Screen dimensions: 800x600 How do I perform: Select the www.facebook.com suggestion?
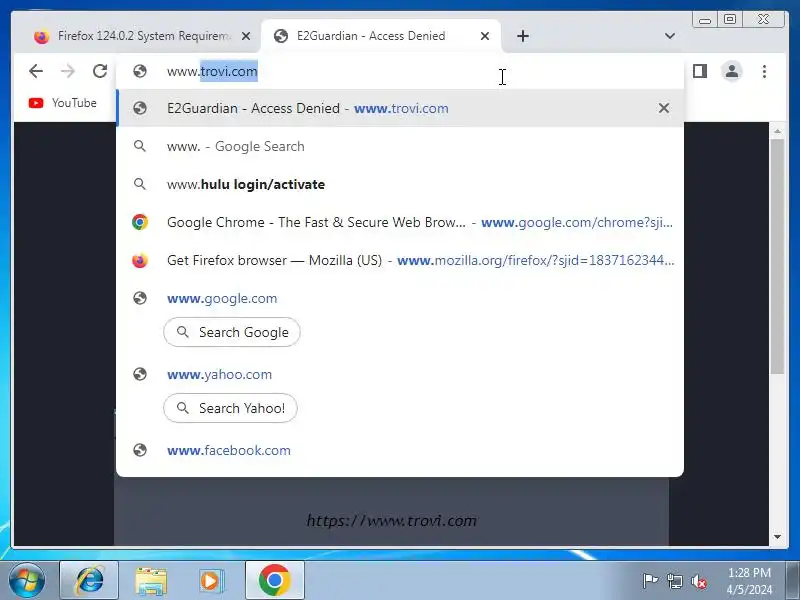pyautogui.click(x=400, y=451)
